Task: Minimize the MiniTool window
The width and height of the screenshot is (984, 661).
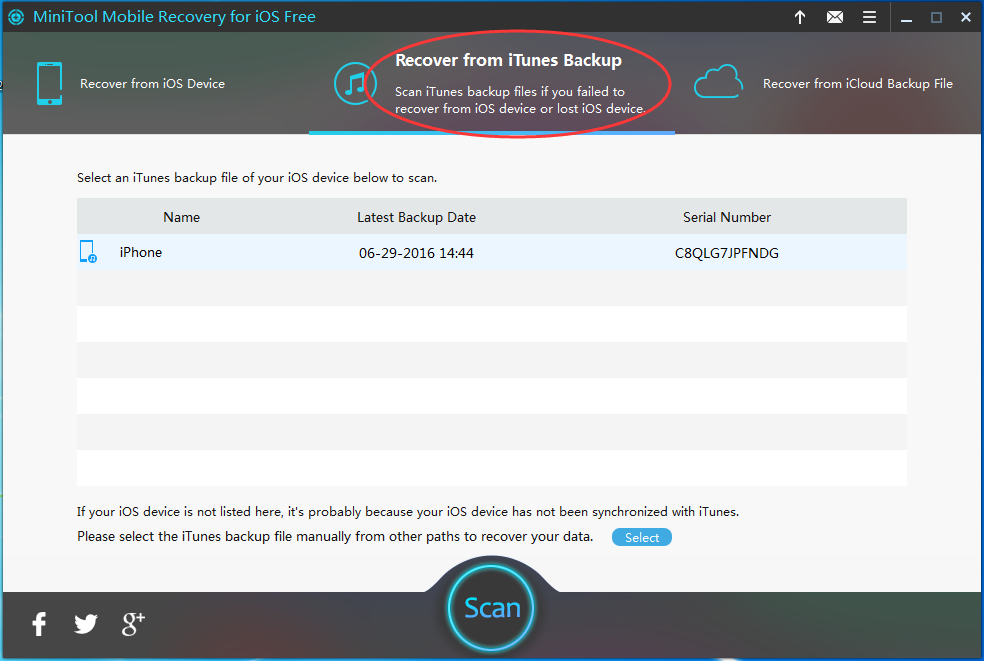Action: pos(906,18)
